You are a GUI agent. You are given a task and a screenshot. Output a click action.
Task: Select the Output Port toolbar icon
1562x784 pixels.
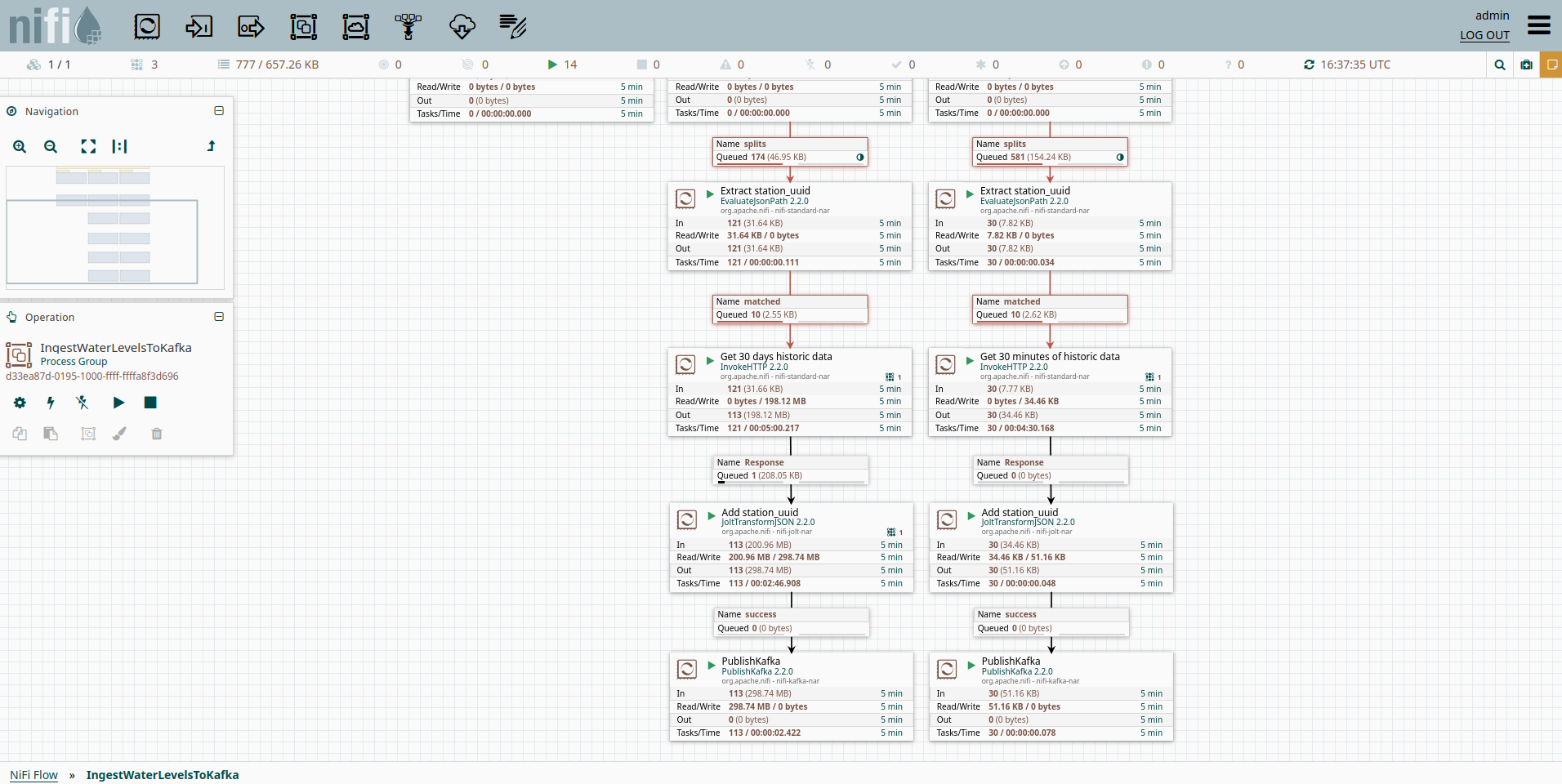251,27
